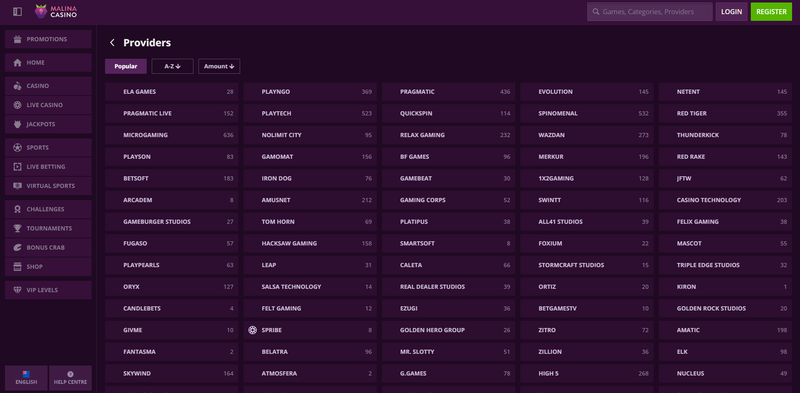Open Promotions in the sidebar

[48, 39]
